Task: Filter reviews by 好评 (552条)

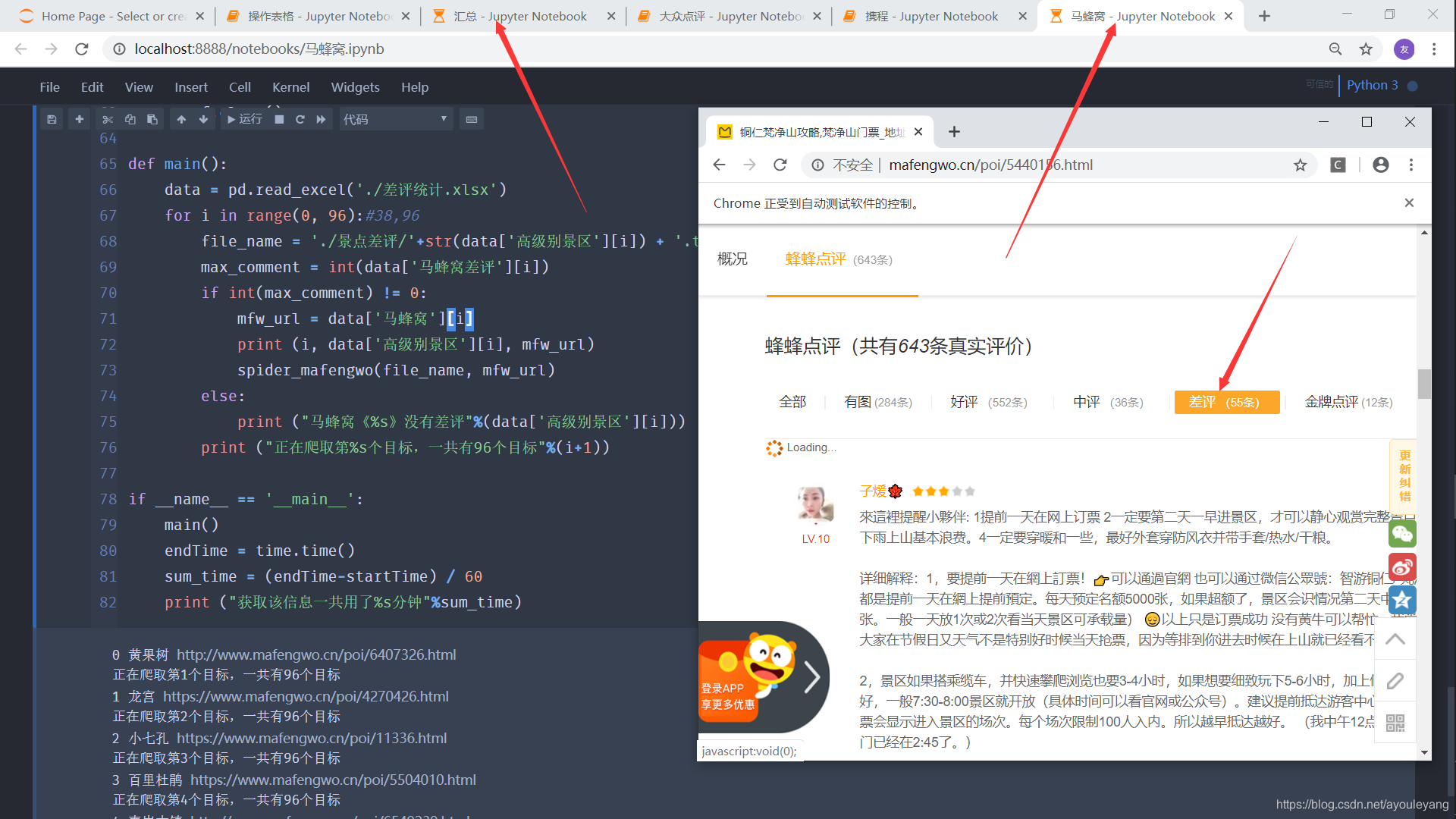Action: pyautogui.click(x=989, y=402)
